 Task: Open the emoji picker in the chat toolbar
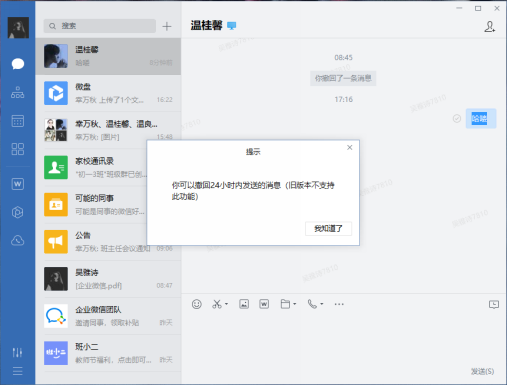(x=197, y=304)
